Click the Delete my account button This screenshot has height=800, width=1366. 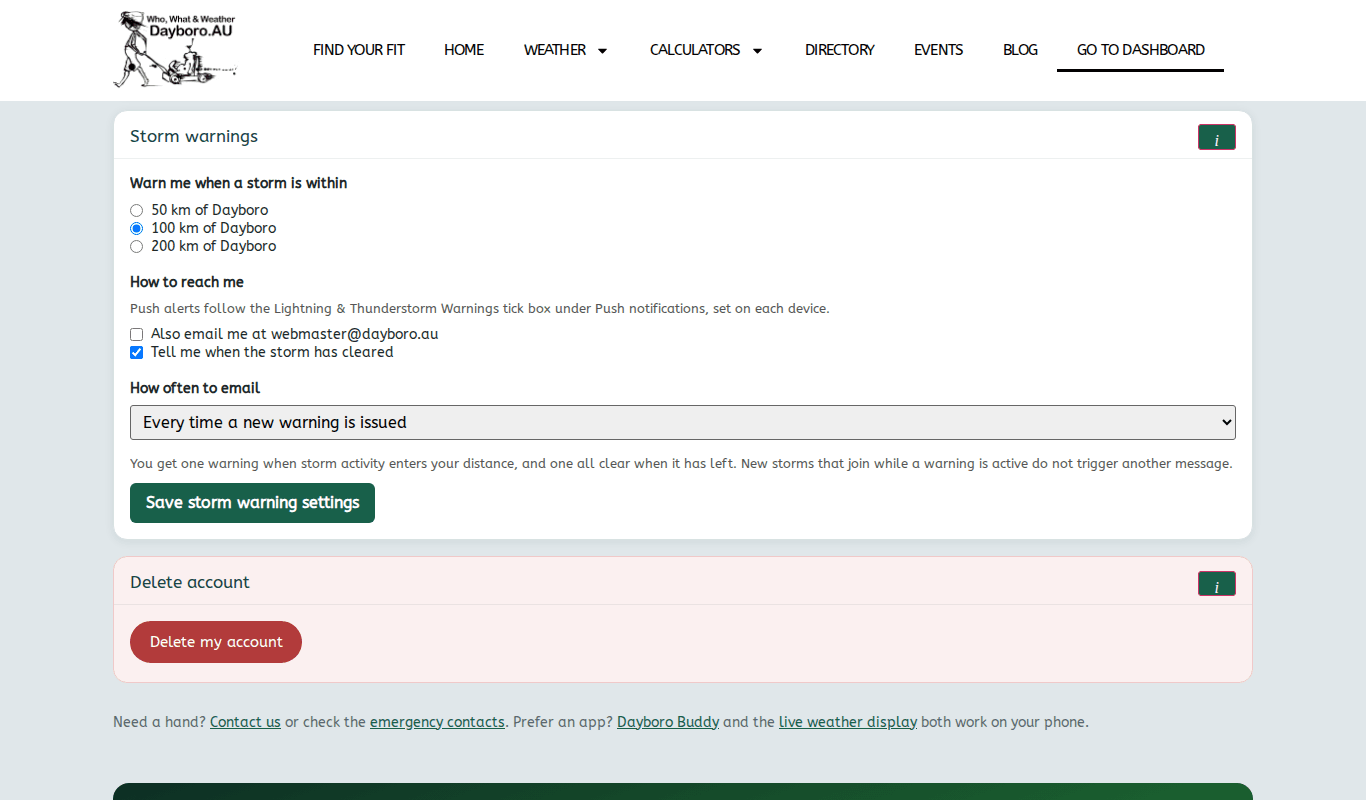click(216, 642)
